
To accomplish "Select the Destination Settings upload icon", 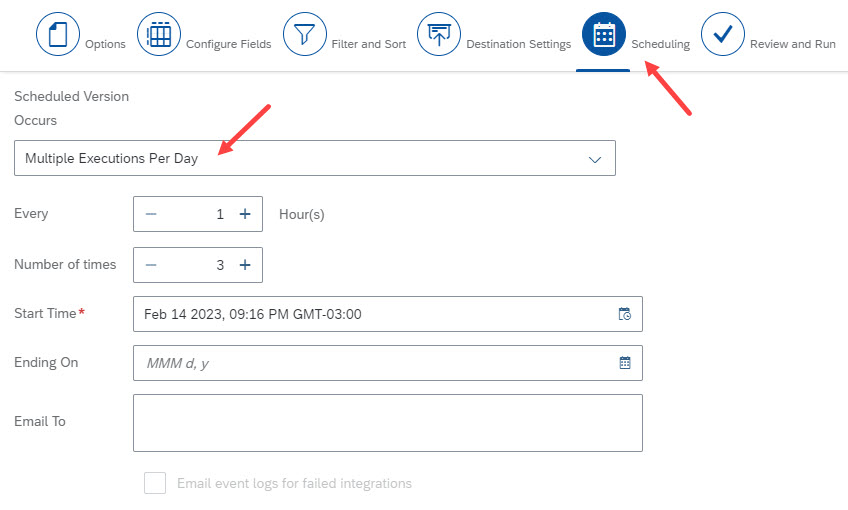I will 439,34.
